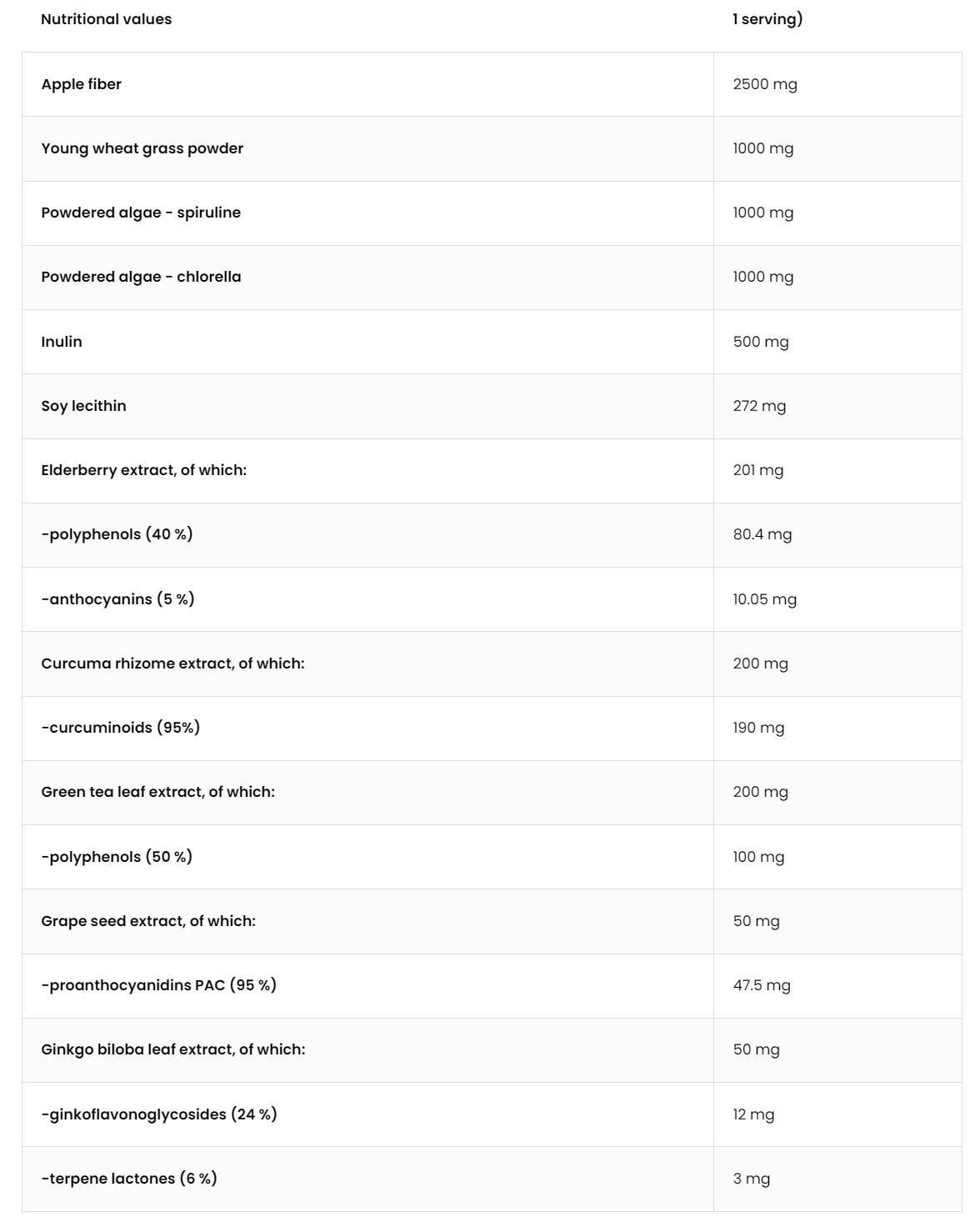Image resolution: width=980 pixels, height=1222 pixels.
Task: Click the '2500 mg' value cell
Action: click(764, 84)
